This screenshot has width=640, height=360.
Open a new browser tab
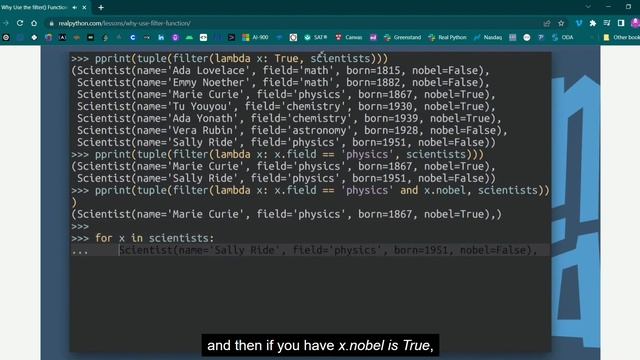[101, 7]
